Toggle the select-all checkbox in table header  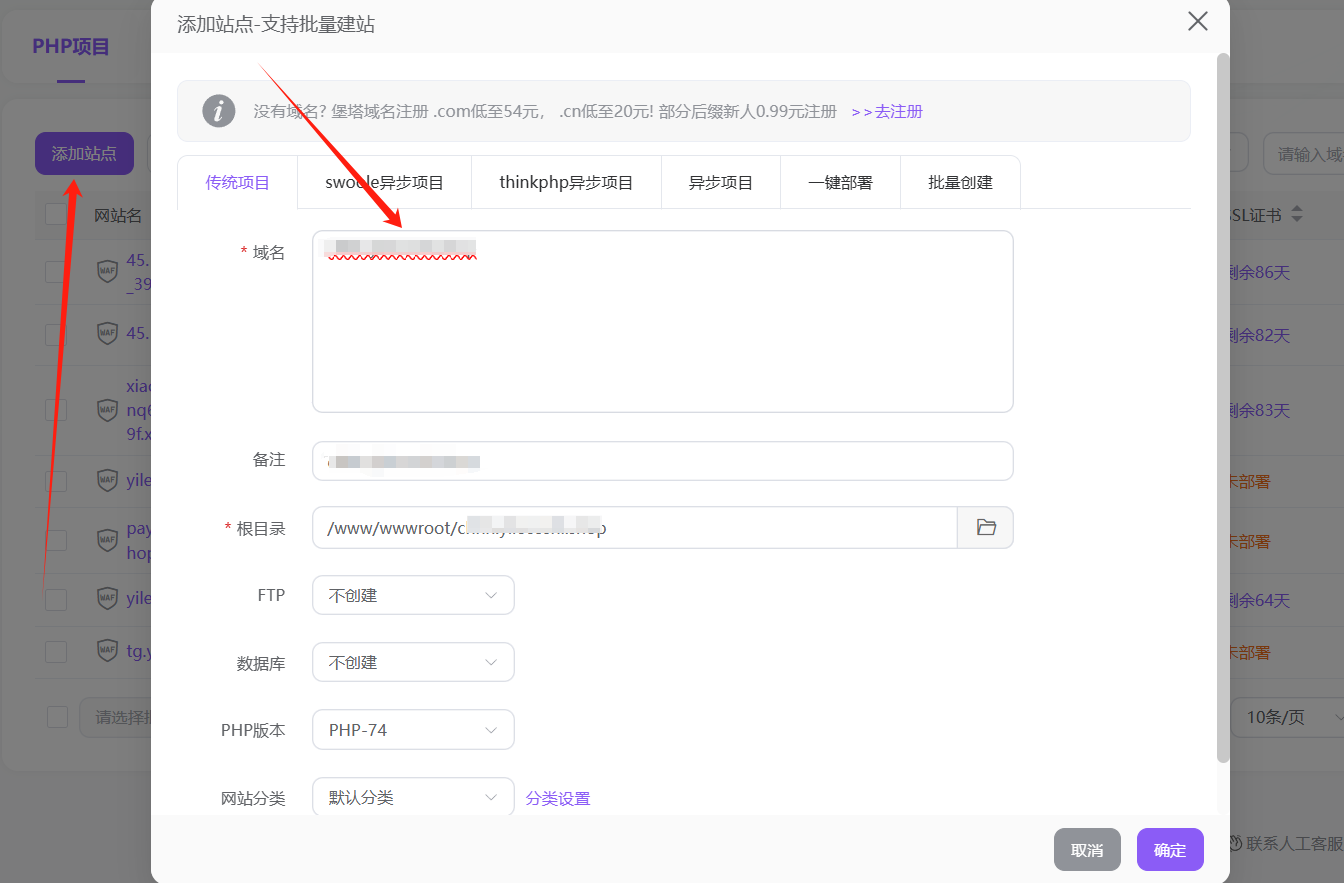coord(56,215)
